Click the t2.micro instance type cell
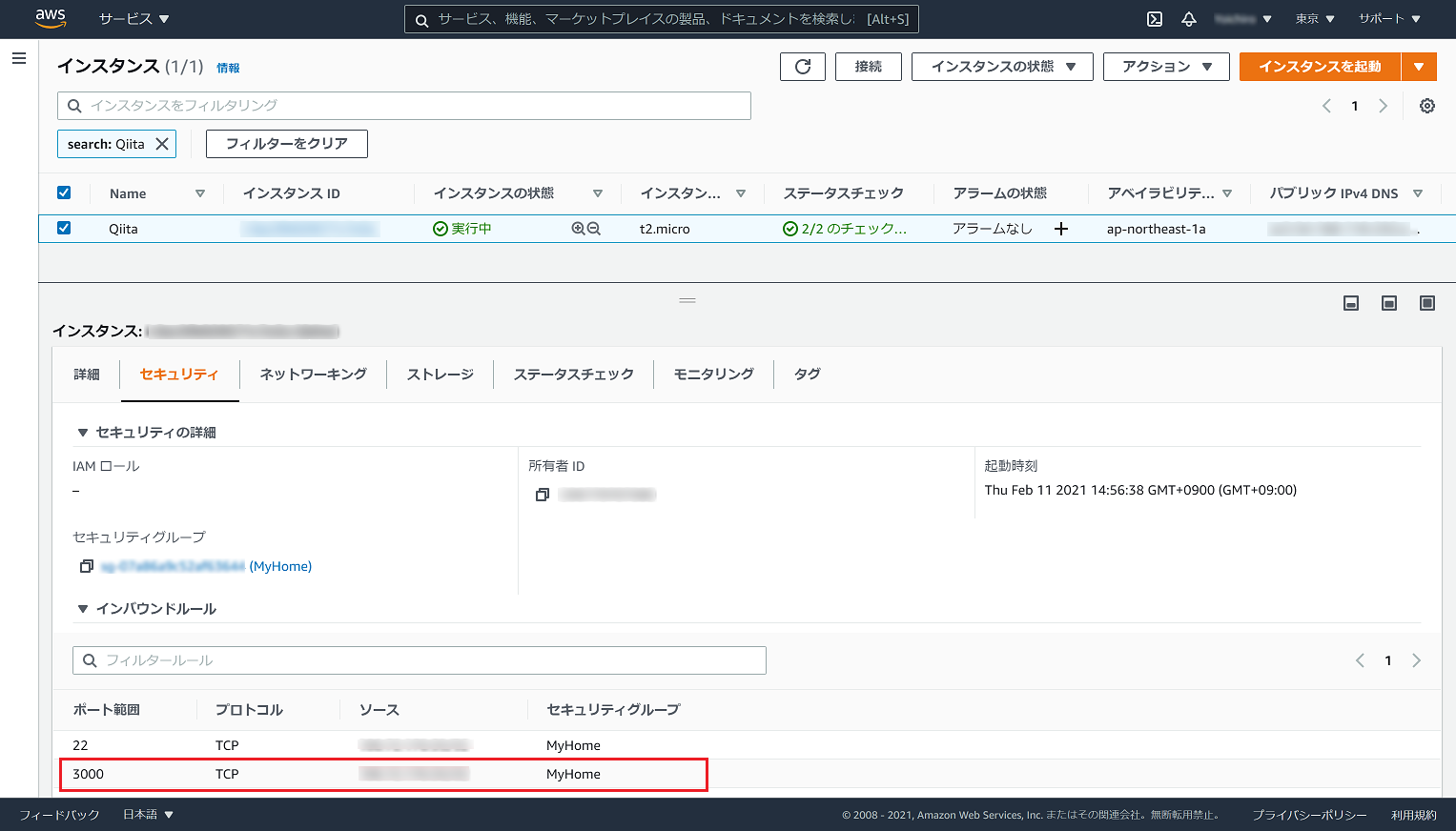This screenshot has width=1456, height=831. [x=665, y=229]
